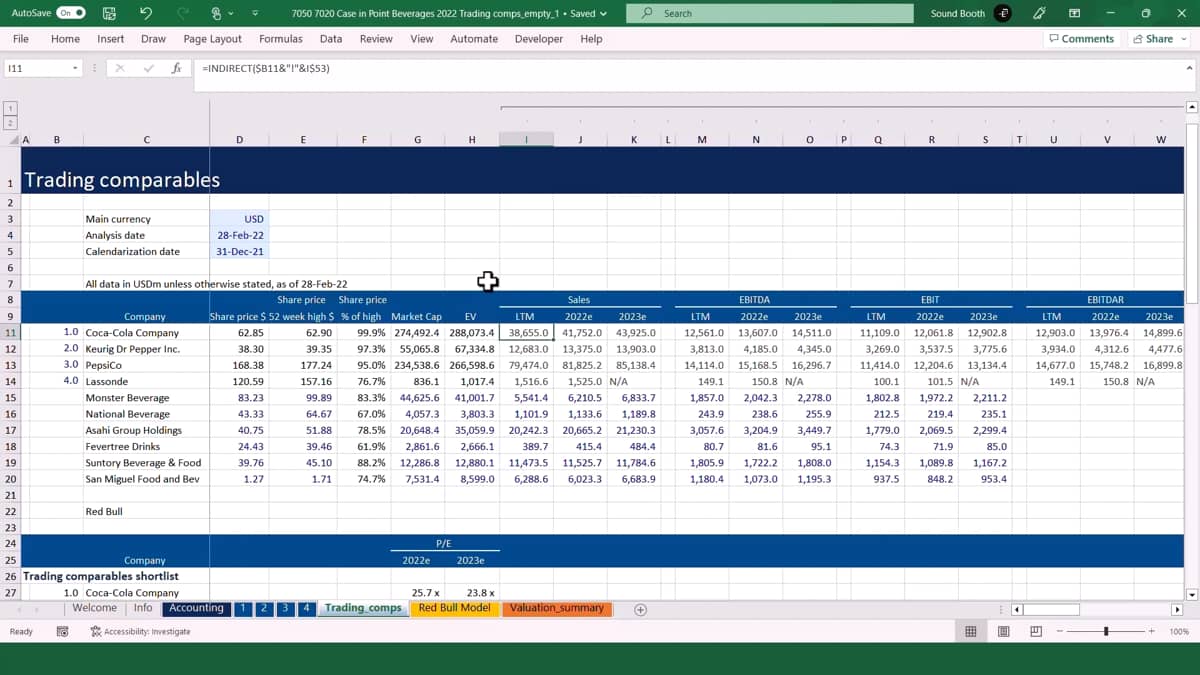Viewport: 1200px width, 675px height.
Task: Select the Valuation_summary sheet tab
Action: click(x=556, y=608)
